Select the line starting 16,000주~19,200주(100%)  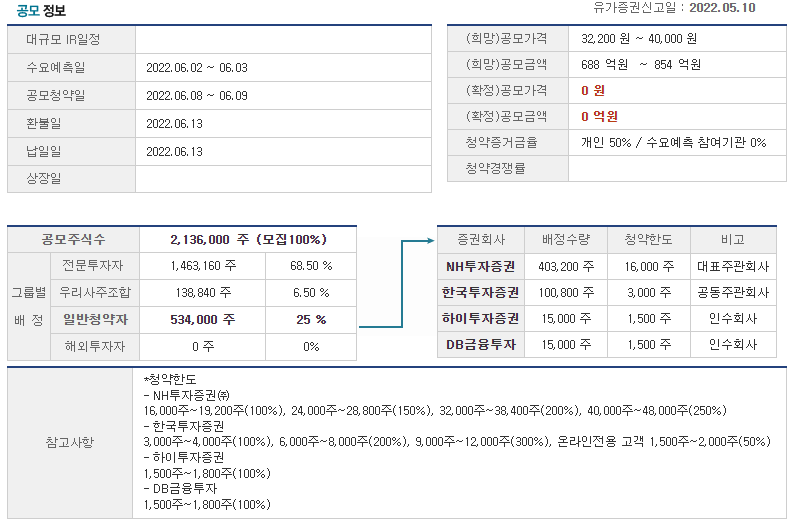435,411
